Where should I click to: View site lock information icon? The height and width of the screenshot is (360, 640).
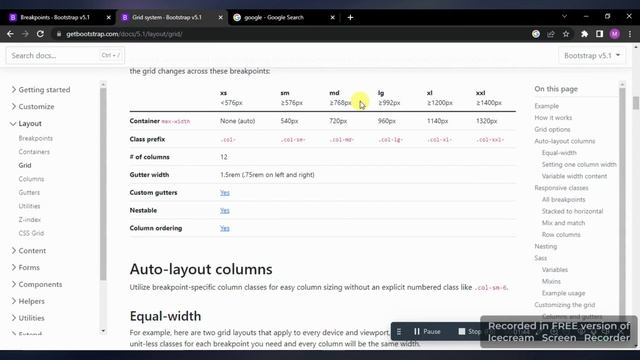coord(59,34)
